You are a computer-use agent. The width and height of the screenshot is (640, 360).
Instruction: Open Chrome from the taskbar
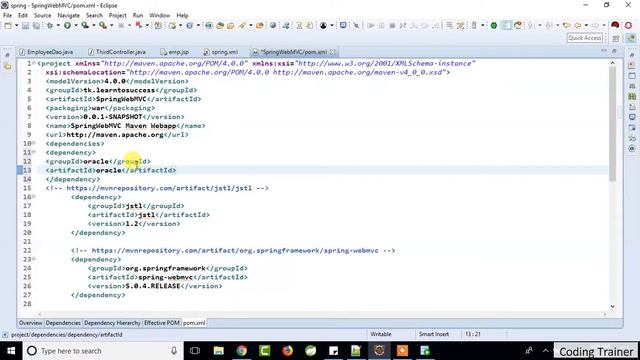click(x=242, y=351)
